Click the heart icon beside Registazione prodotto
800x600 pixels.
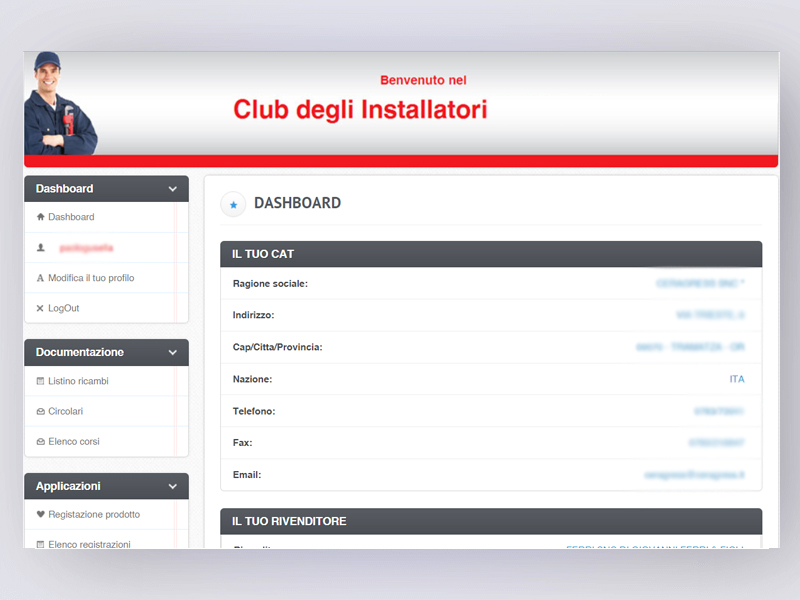pyautogui.click(x=40, y=514)
